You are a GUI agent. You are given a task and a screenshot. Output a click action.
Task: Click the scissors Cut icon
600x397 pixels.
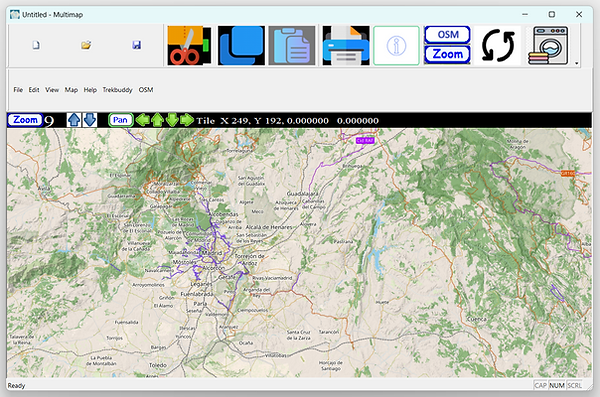pos(189,46)
